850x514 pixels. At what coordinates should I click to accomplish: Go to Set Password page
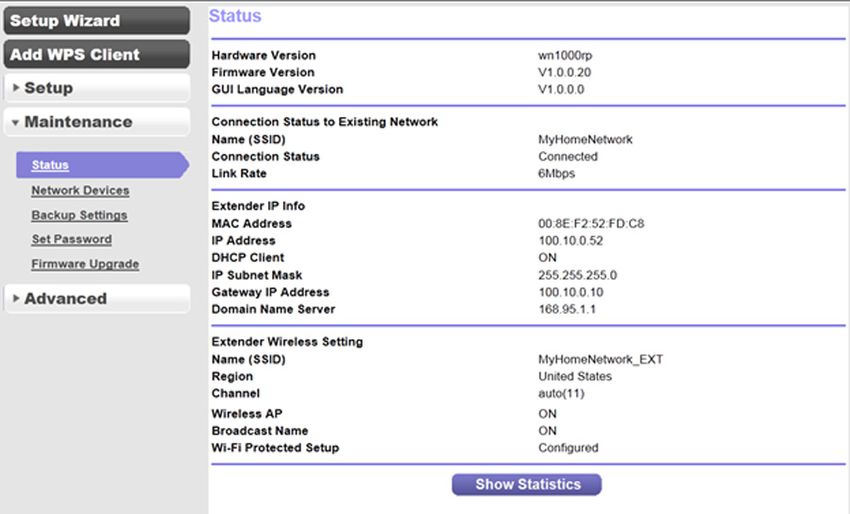point(72,239)
